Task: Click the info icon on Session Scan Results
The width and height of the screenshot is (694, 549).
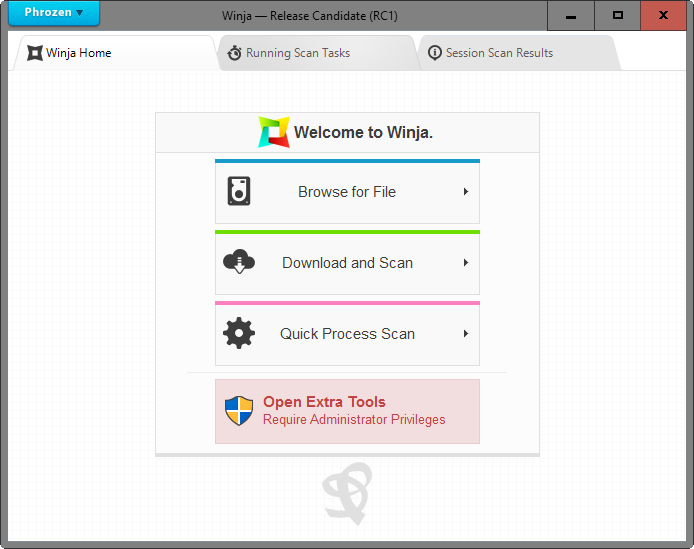Action: (x=435, y=53)
